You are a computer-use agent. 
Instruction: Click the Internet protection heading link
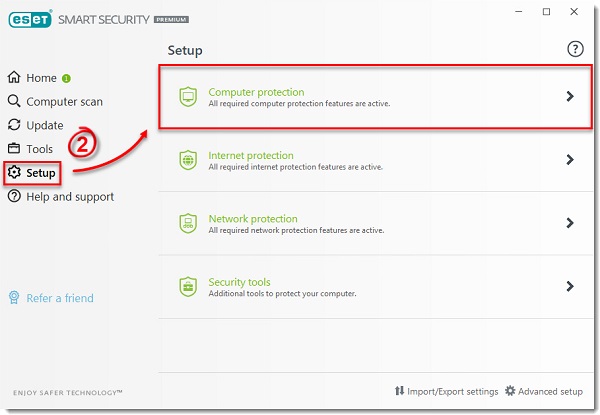click(251, 156)
